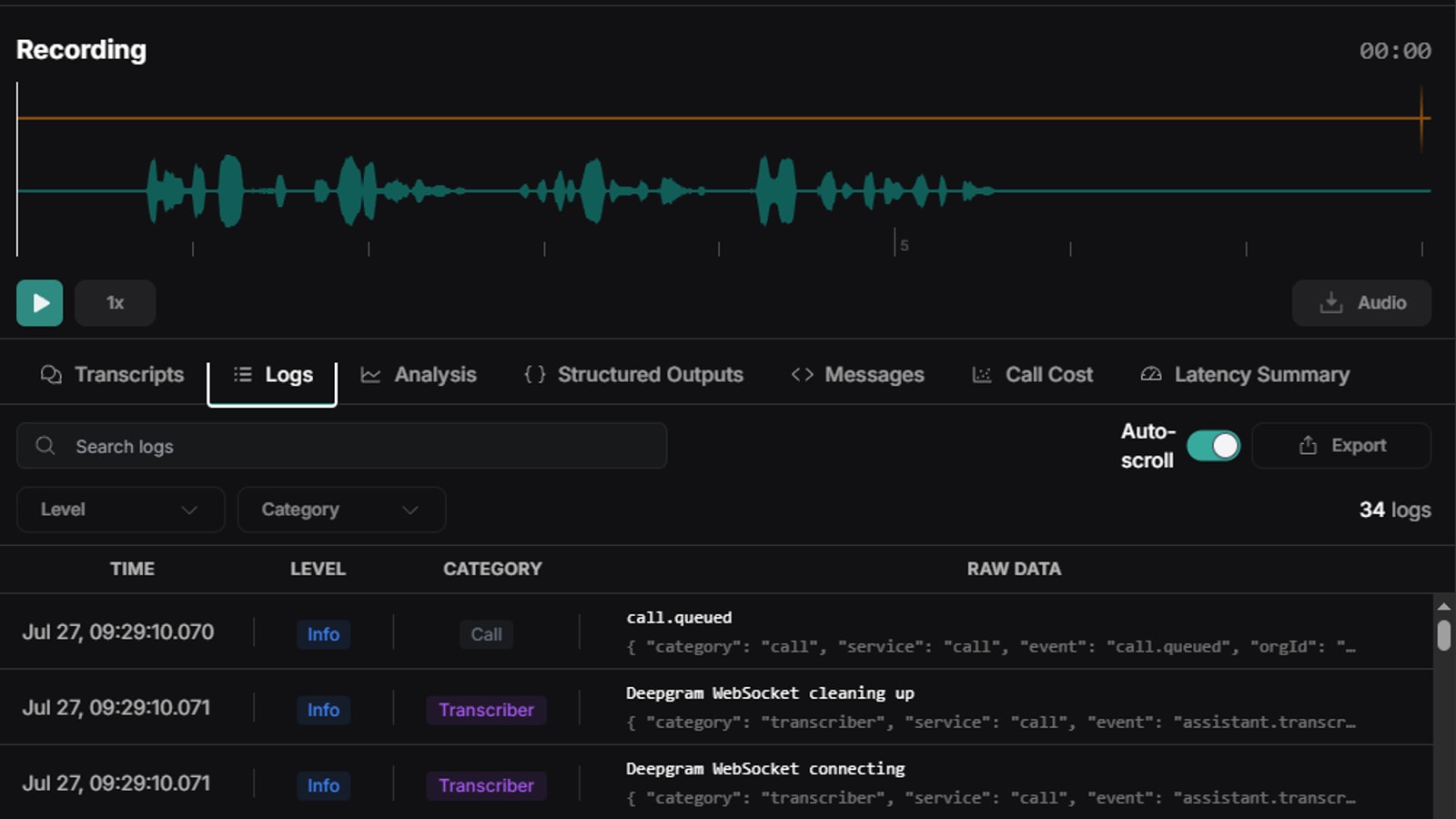Click the Analysis chart icon
Image resolution: width=1456 pixels, height=819 pixels.
[370, 375]
